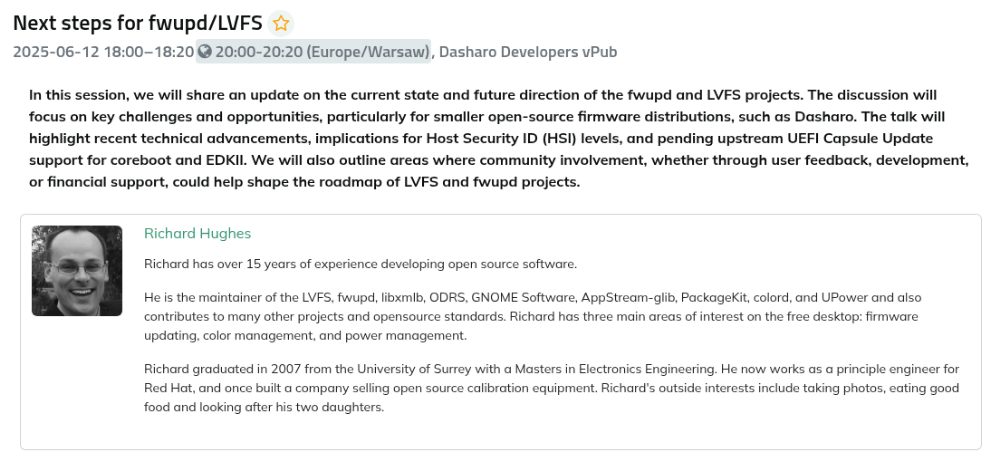Favourite the session with the star icon

pyautogui.click(x=281, y=24)
